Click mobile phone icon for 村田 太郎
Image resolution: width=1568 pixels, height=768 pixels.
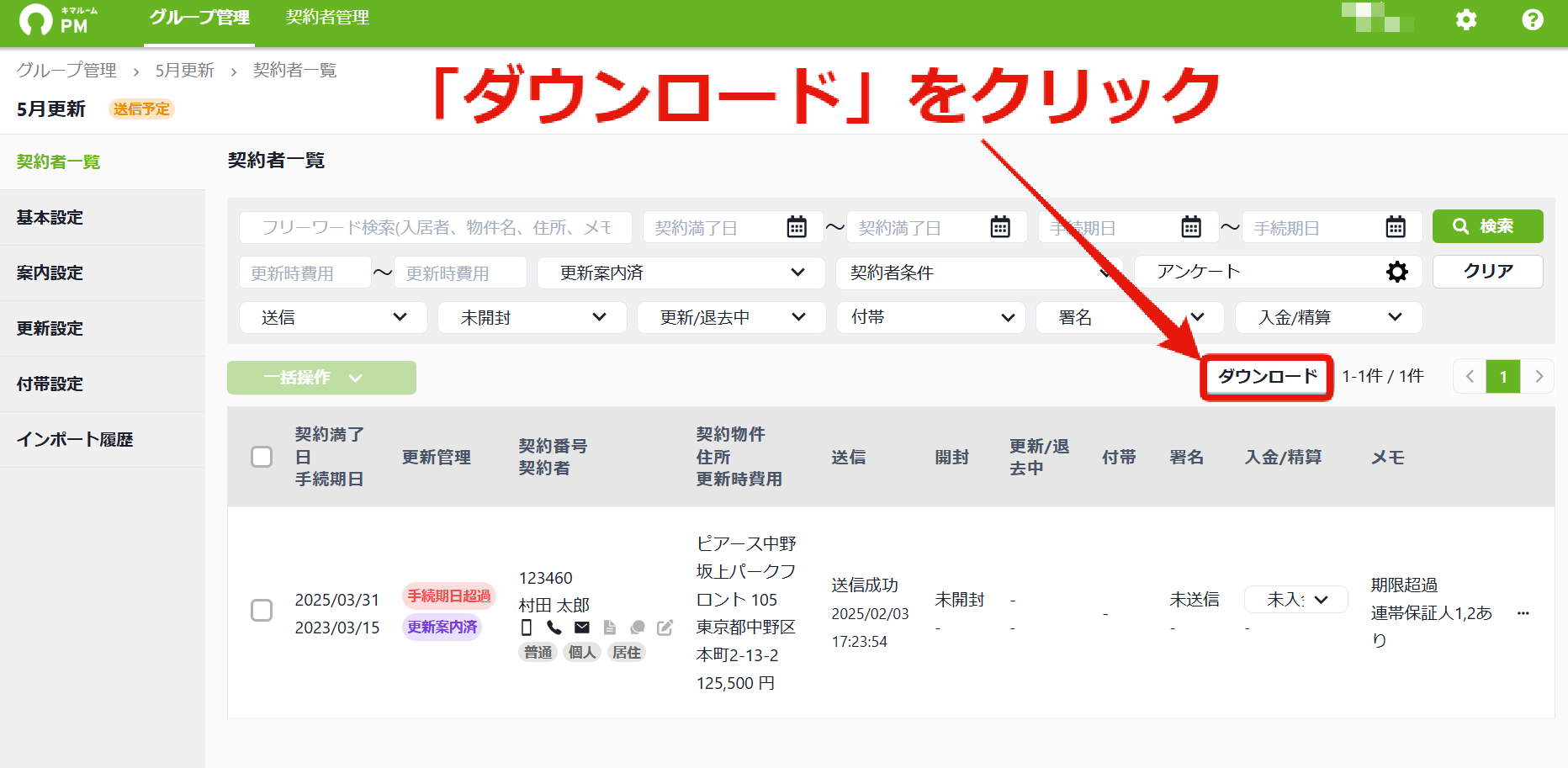[527, 628]
